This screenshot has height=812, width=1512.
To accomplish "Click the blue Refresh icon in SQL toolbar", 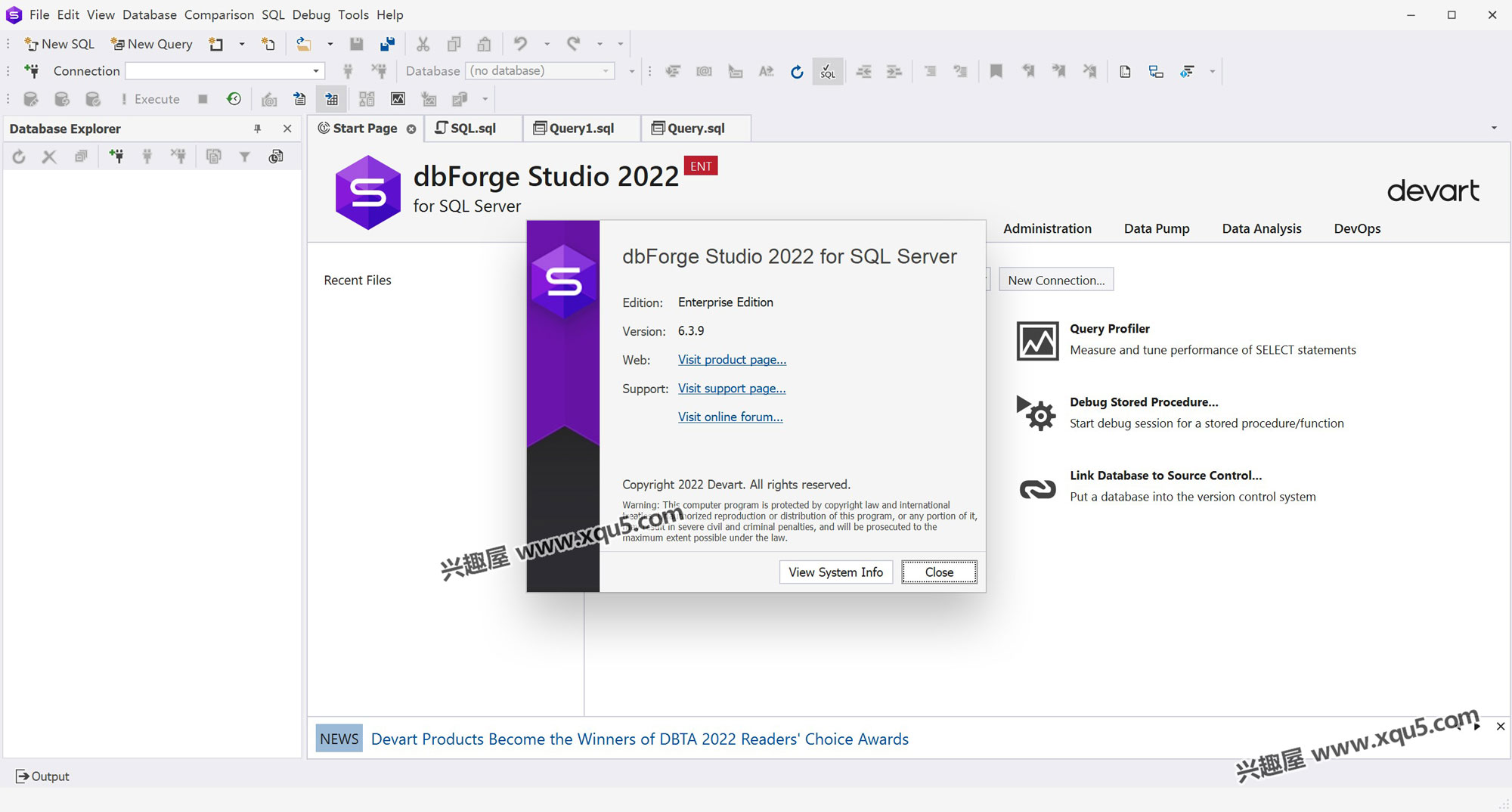I will 797,72.
